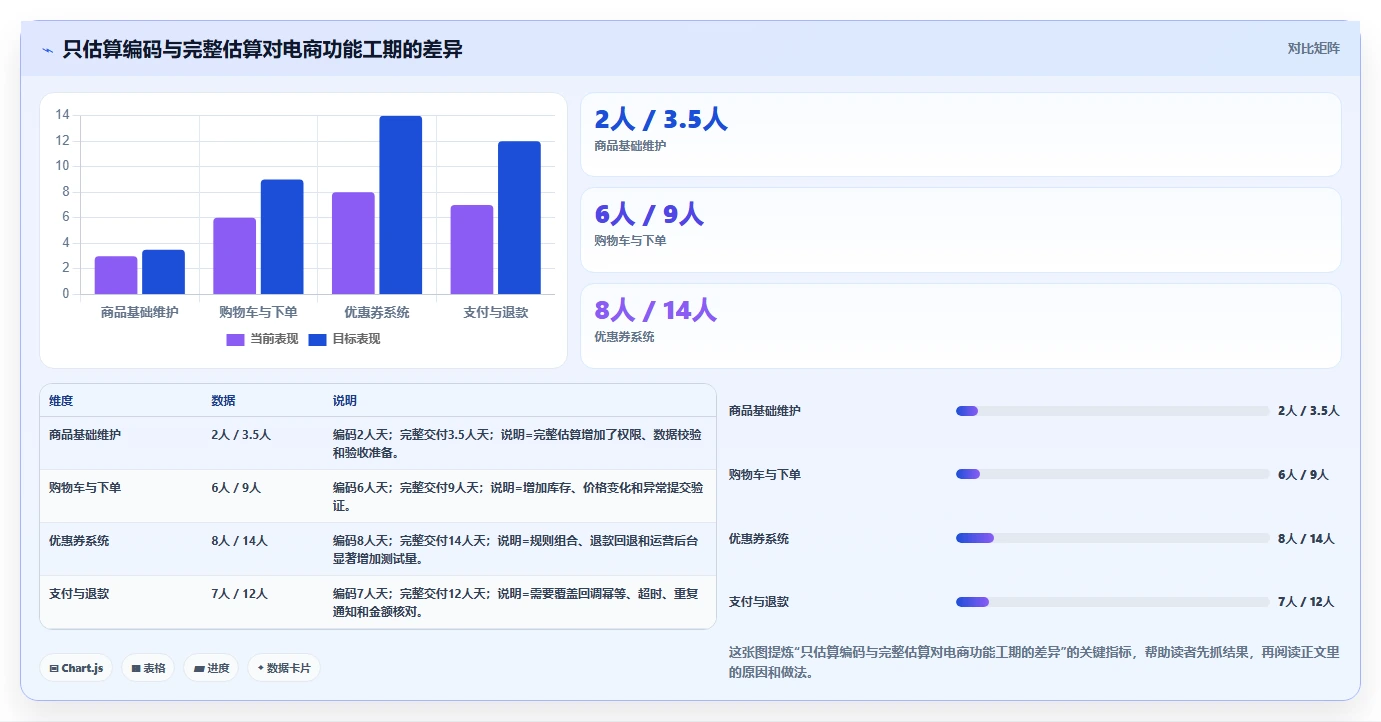Click the 7人 / 12人 progress value
The image size is (1381, 722).
click(x=1306, y=602)
